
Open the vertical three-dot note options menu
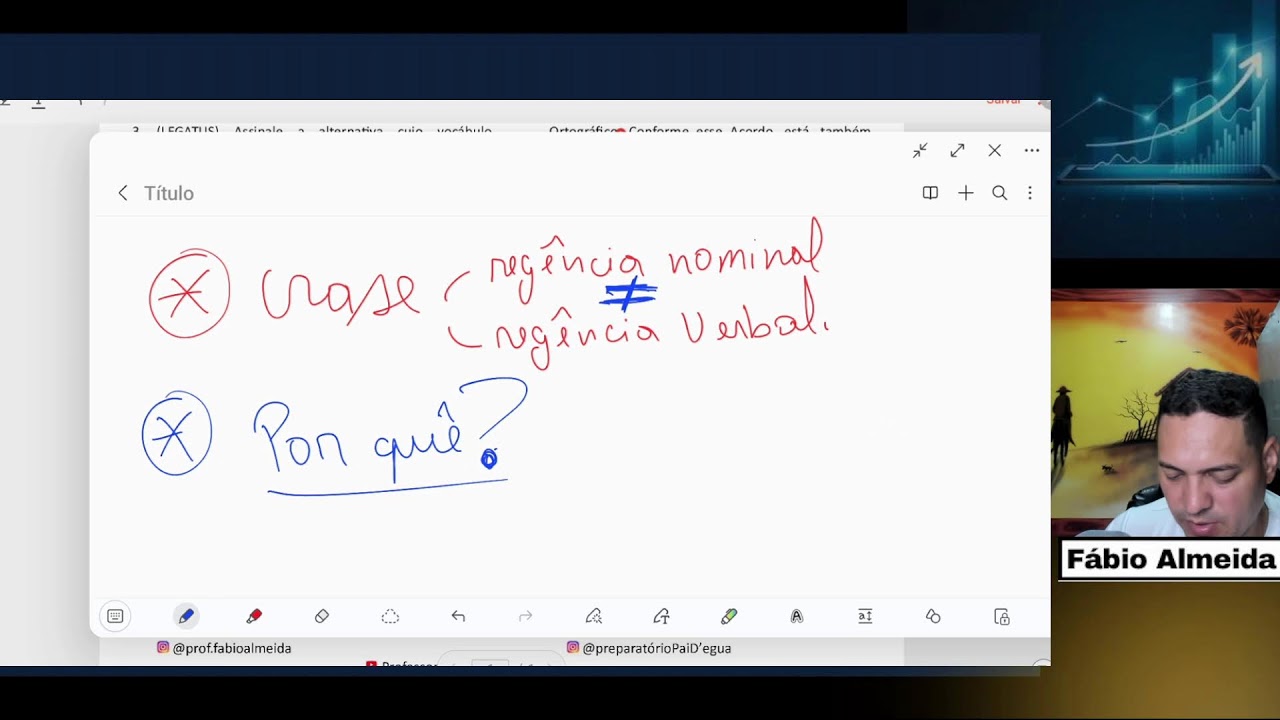tap(1030, 193)
